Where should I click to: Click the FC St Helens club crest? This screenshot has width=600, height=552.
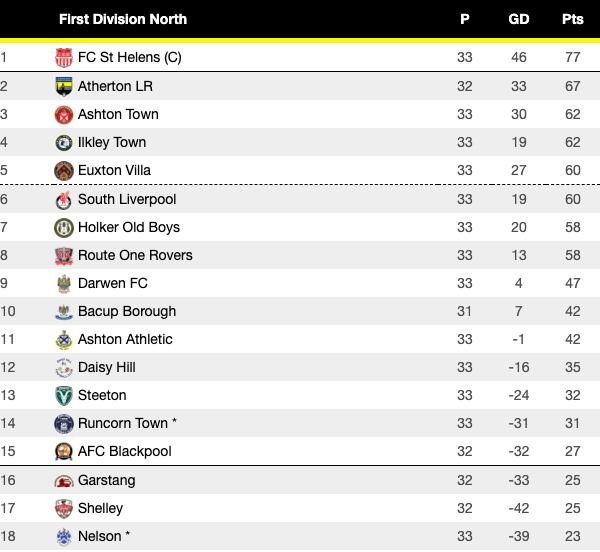(x=64, y=58)
